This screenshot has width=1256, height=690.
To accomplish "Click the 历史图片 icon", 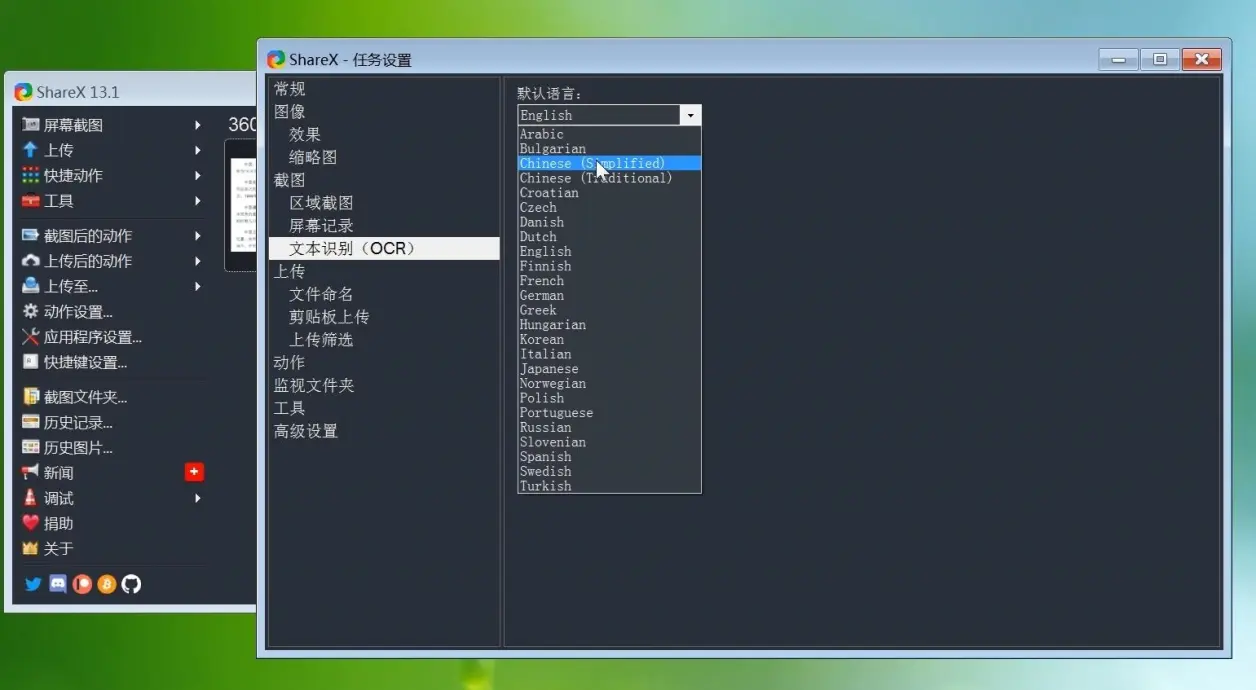I will (x=31, y=447).
